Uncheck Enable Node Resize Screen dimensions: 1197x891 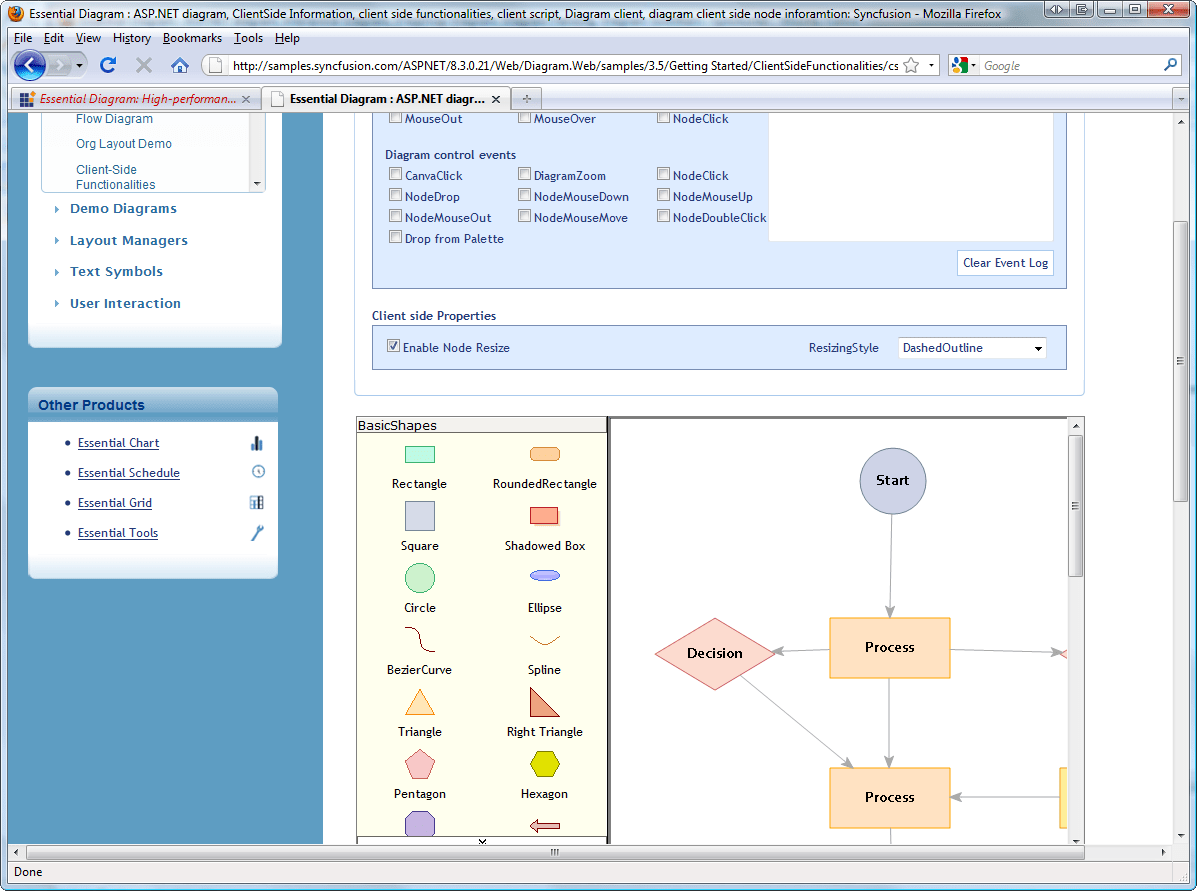[393, 346]
